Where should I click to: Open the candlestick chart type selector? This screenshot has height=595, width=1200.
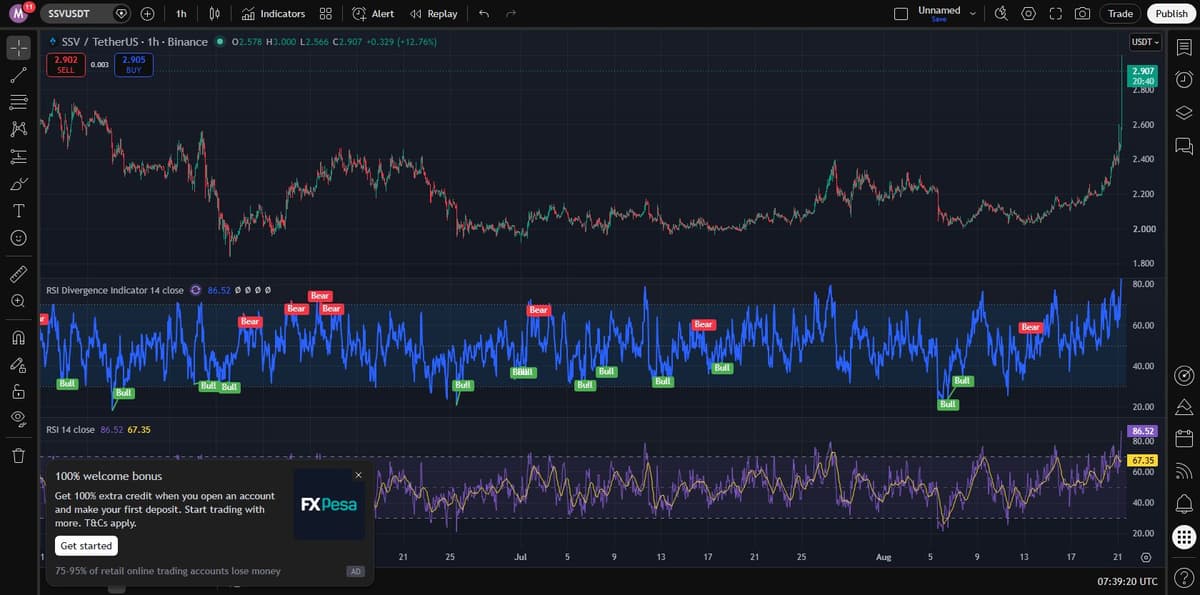[x=215, y=14]
